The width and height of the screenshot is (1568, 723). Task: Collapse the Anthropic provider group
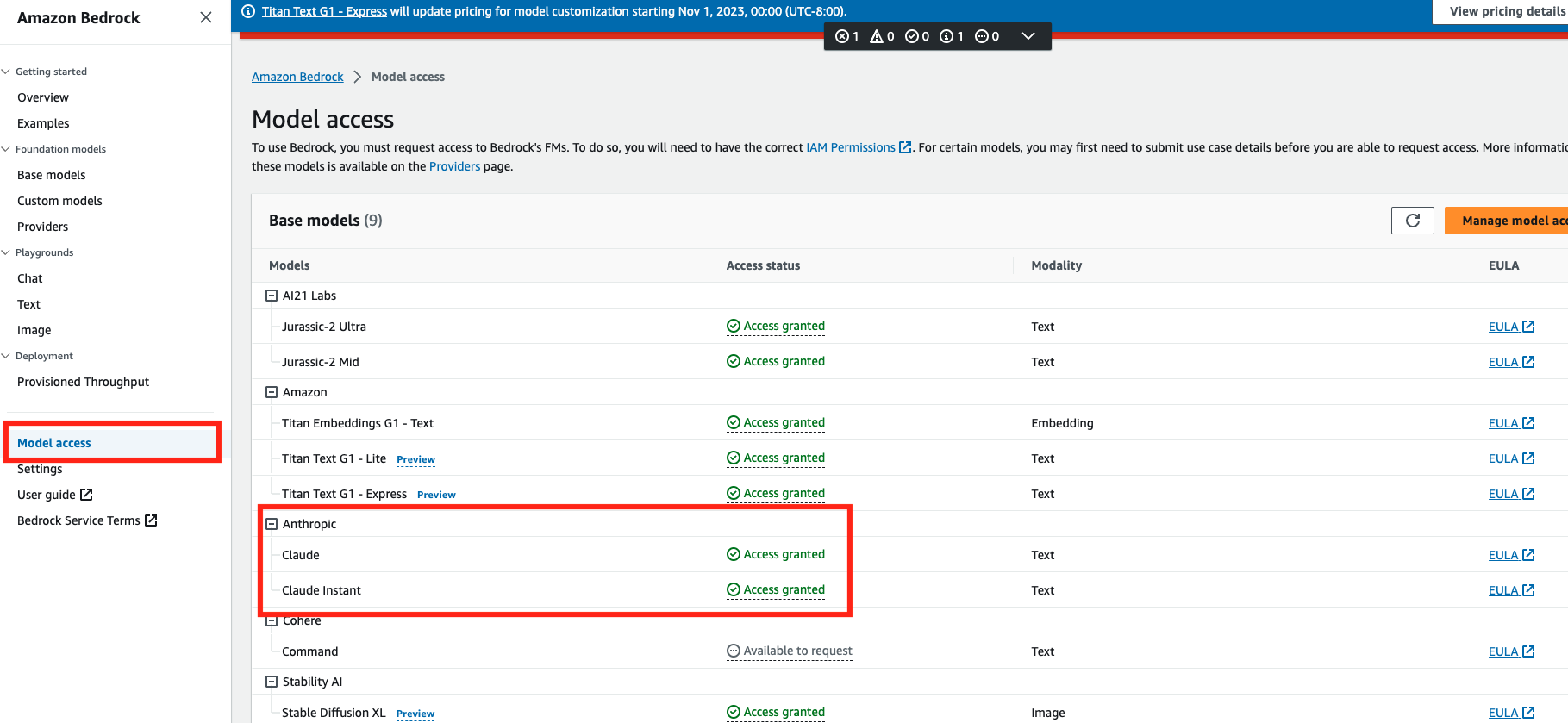[272, 524]
